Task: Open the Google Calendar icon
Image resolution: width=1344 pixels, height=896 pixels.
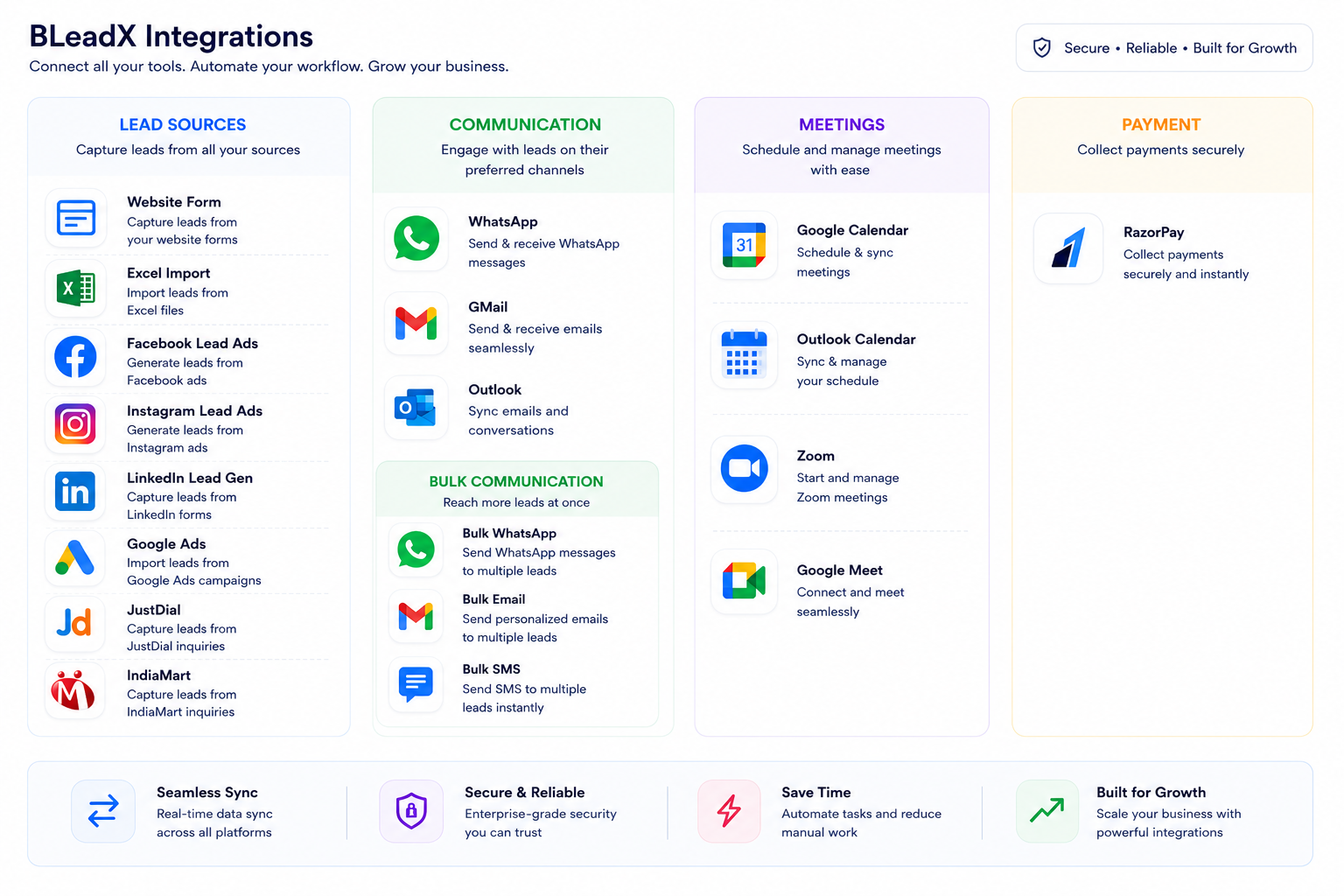Action: tap(745, 245)
